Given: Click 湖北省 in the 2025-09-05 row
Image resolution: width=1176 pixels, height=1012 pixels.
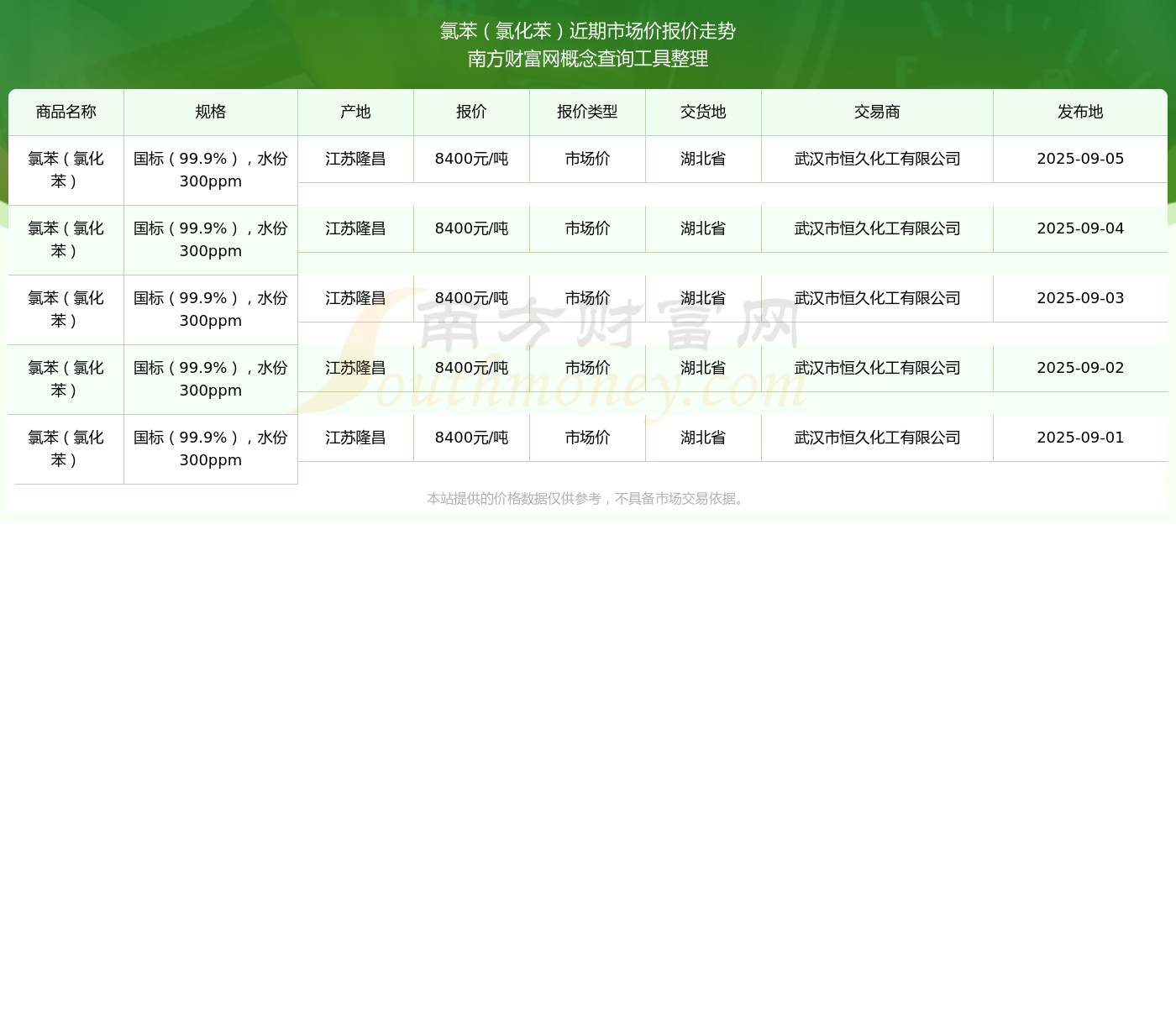Looking at the screenshot, I should point(704,159).
